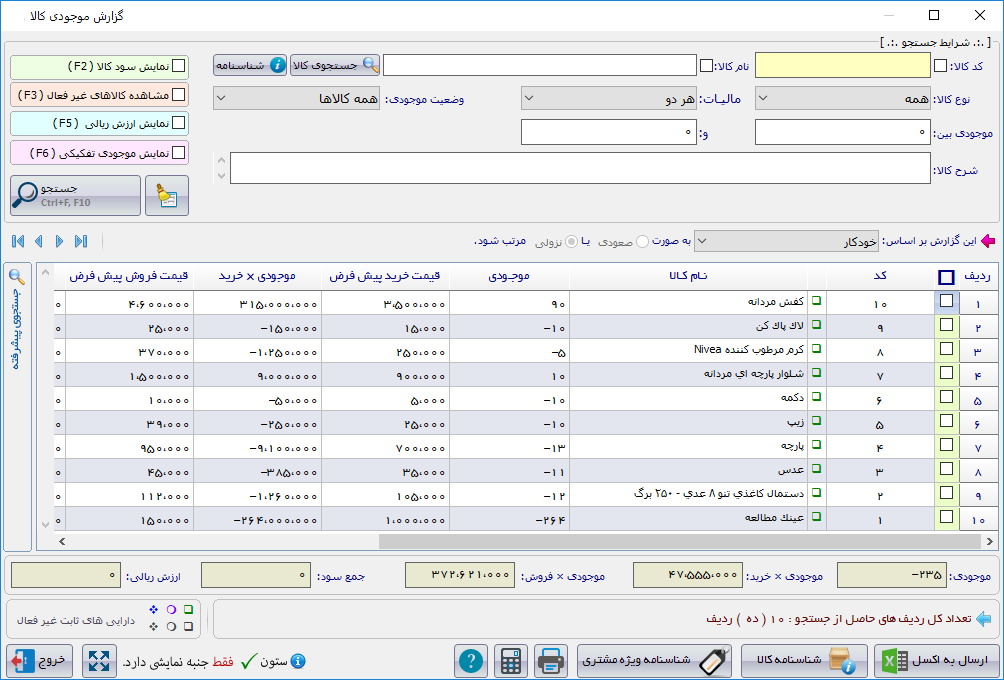This screenshot has width=1004, height=680.
Task: Open the sort-by خودکار dropdown
Action: [786, 241]
